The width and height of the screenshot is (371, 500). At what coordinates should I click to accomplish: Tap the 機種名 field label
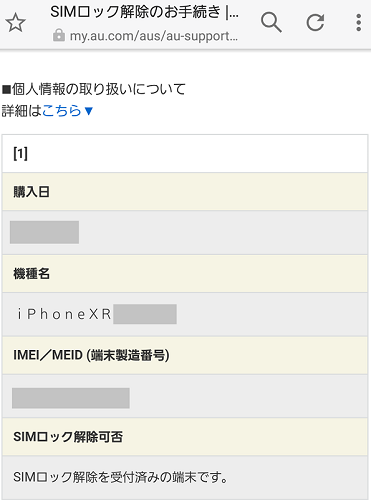32,274
